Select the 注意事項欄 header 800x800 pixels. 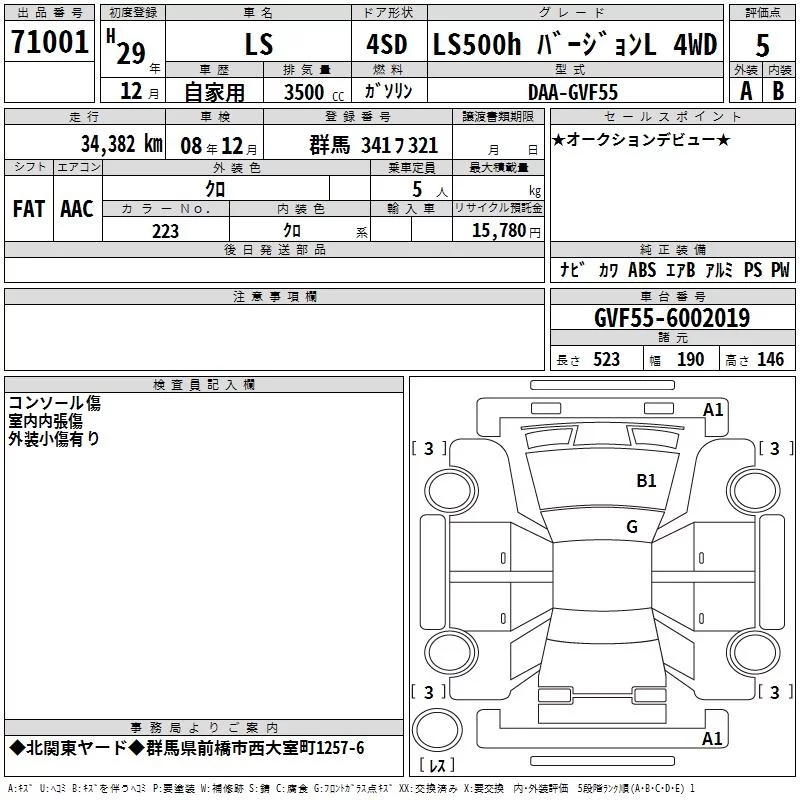[x=274, y=296]
